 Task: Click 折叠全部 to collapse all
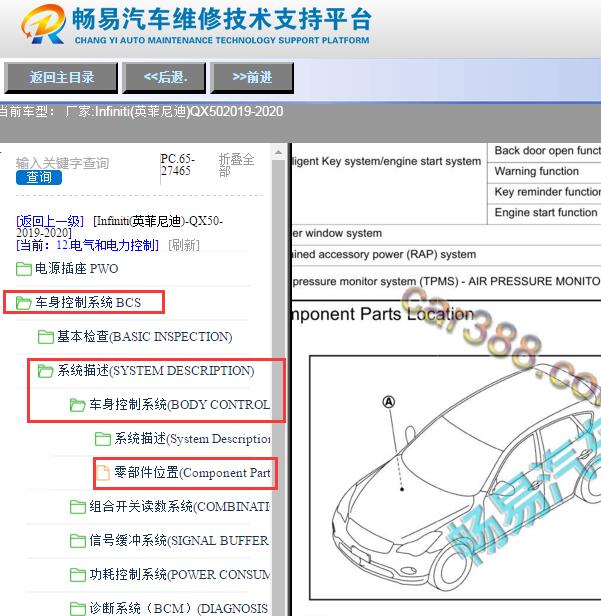pyautogui.click(x=236, y=165)
